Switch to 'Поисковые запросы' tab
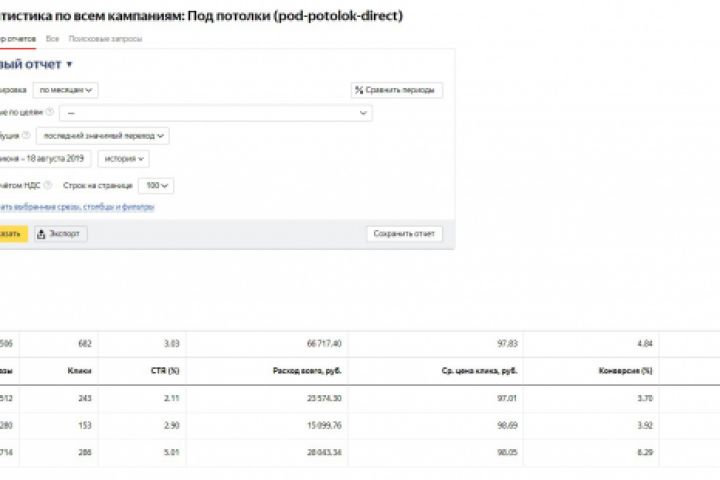Viewport: 720px width, 480px height. pos(105,39)
